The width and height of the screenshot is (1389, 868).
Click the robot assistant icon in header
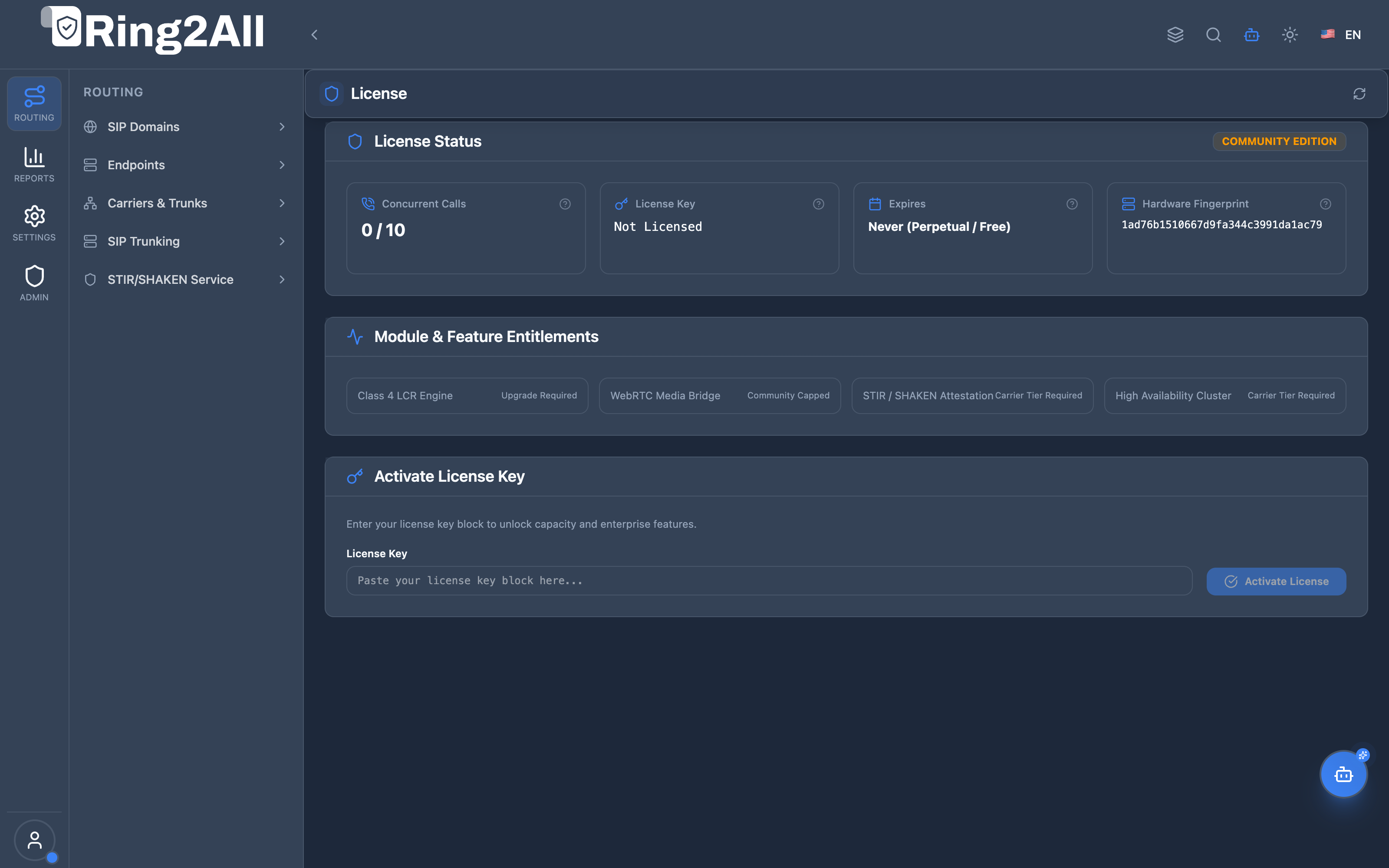[1252, 34]
